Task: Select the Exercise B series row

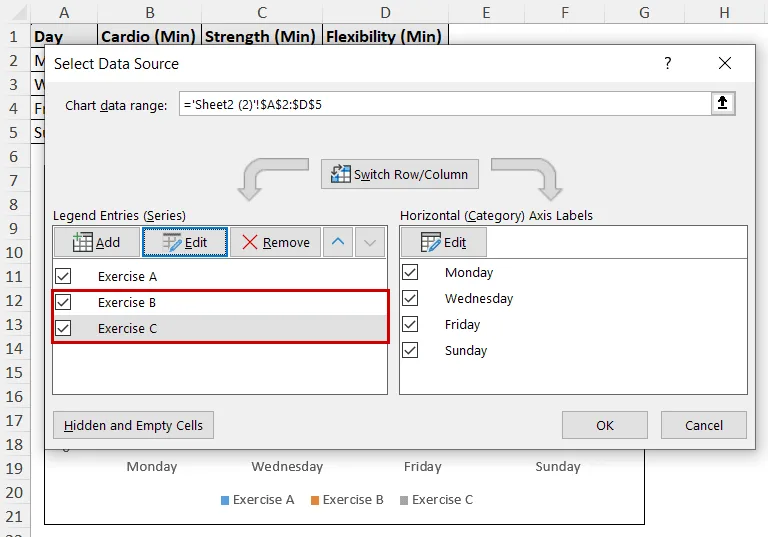Action: [x=220, y=302]
